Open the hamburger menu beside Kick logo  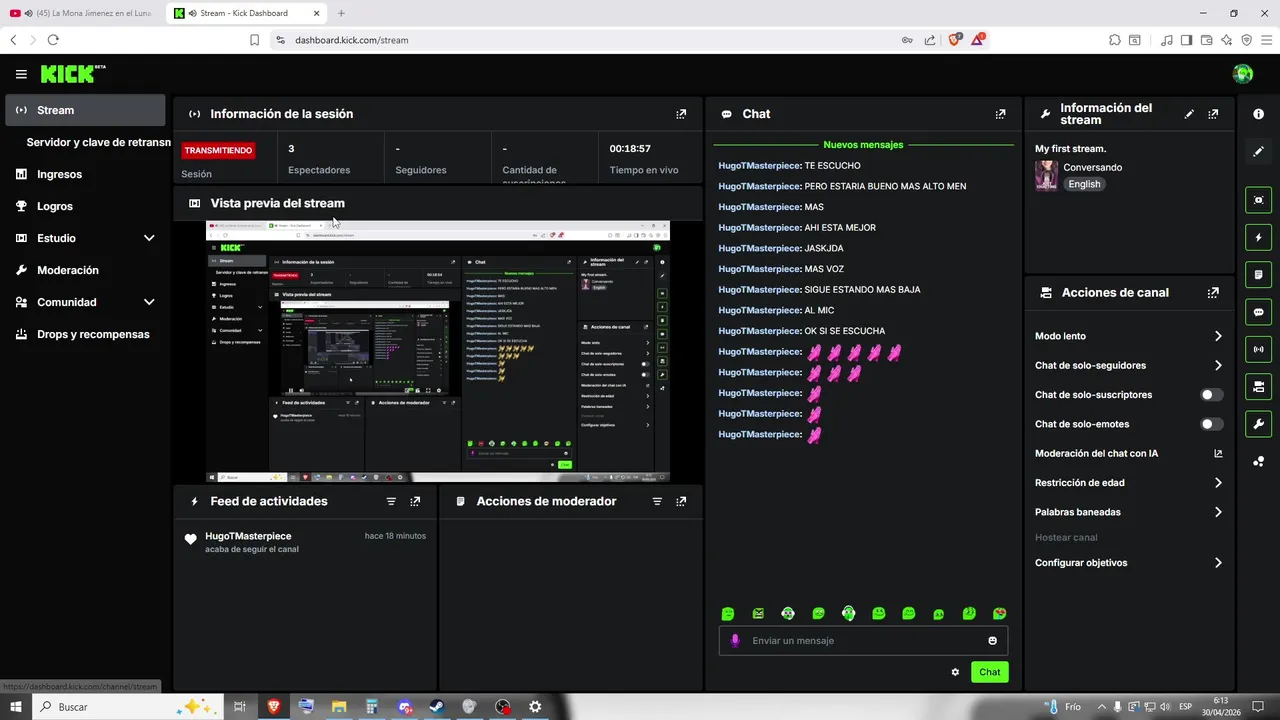pyautogui.click(x=21, y=74)
